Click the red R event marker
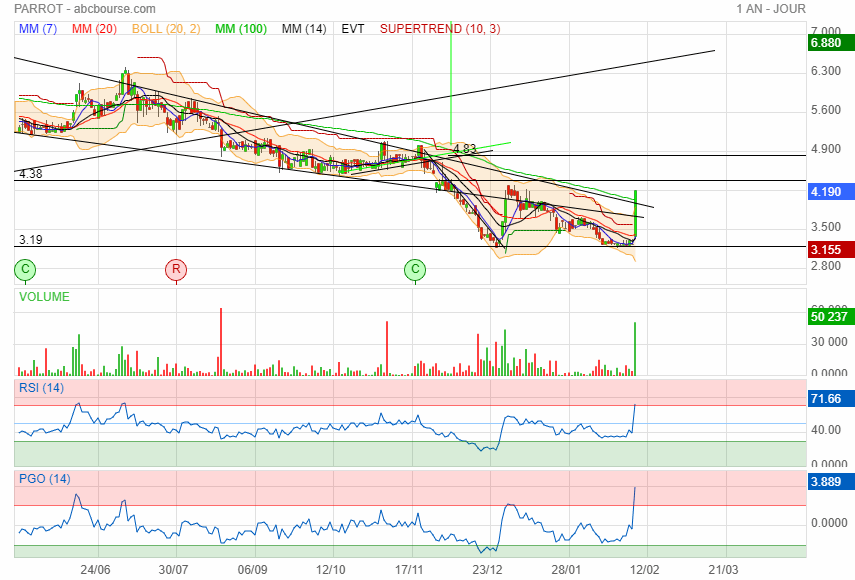The height and width of the screenshot is (580, 855). [x=176, y=269]
